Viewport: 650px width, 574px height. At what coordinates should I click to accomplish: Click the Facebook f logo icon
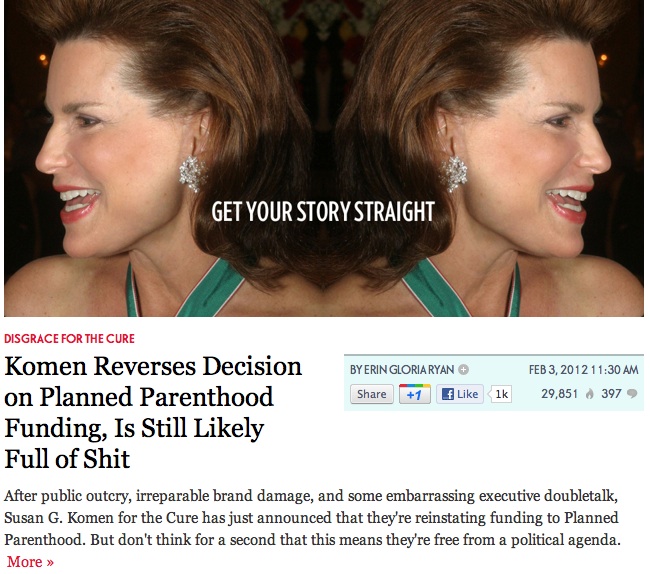coord(448,394)
